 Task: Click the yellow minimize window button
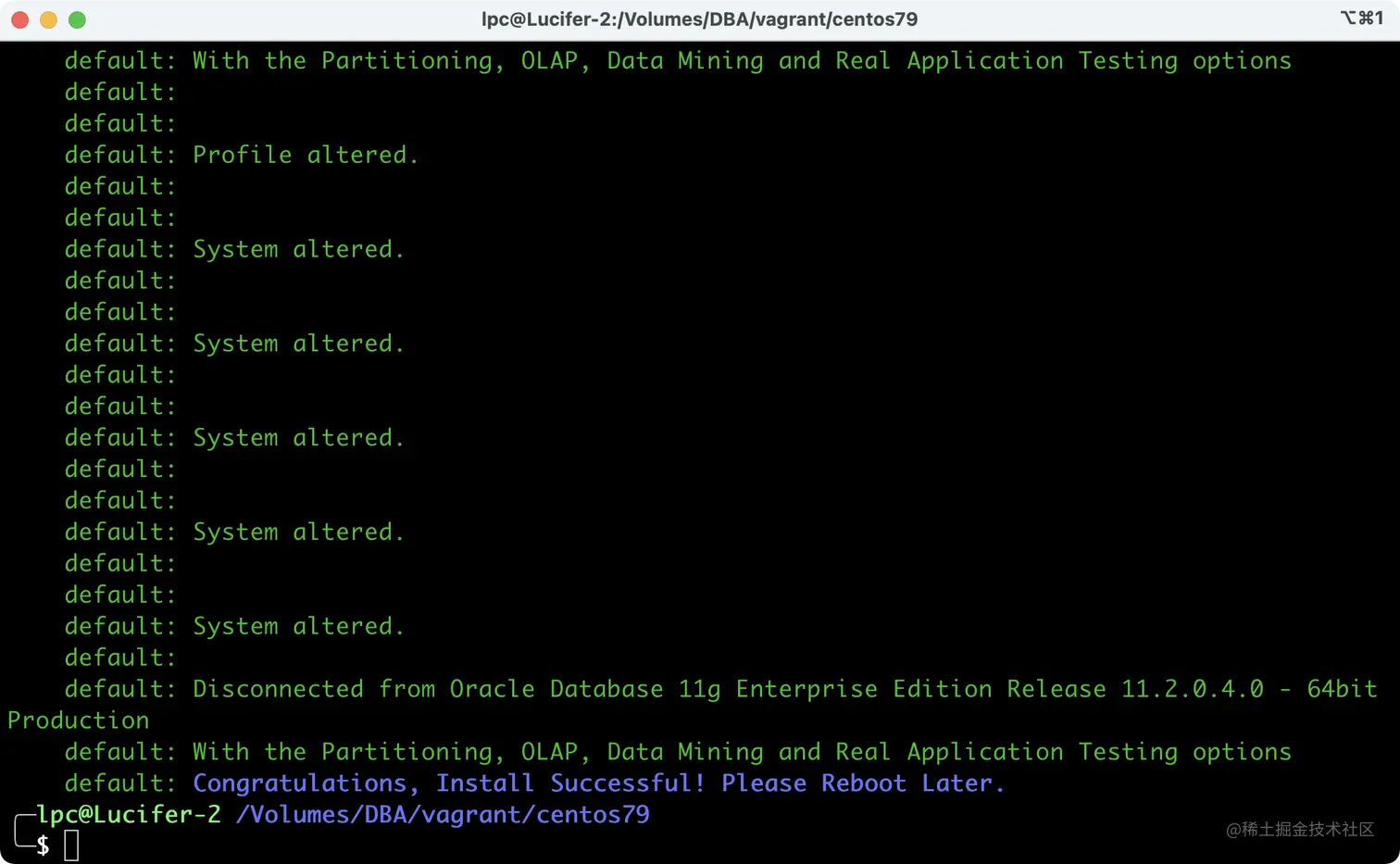coord(49,19)
